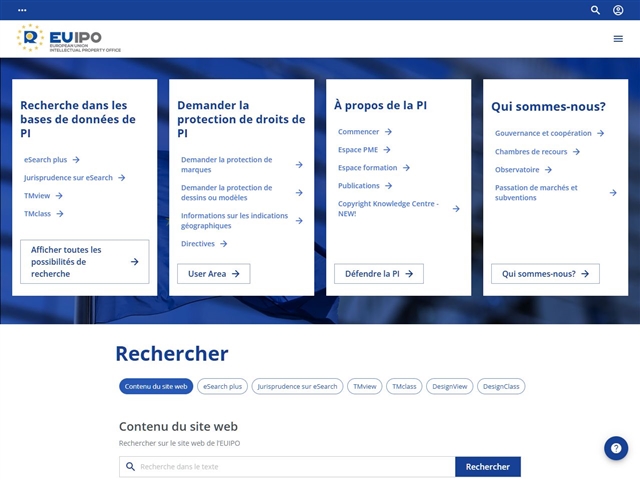Click arrow beside Copyright Knowledge Centre
The width and height of the screenshot is (640, 480).
456,209
